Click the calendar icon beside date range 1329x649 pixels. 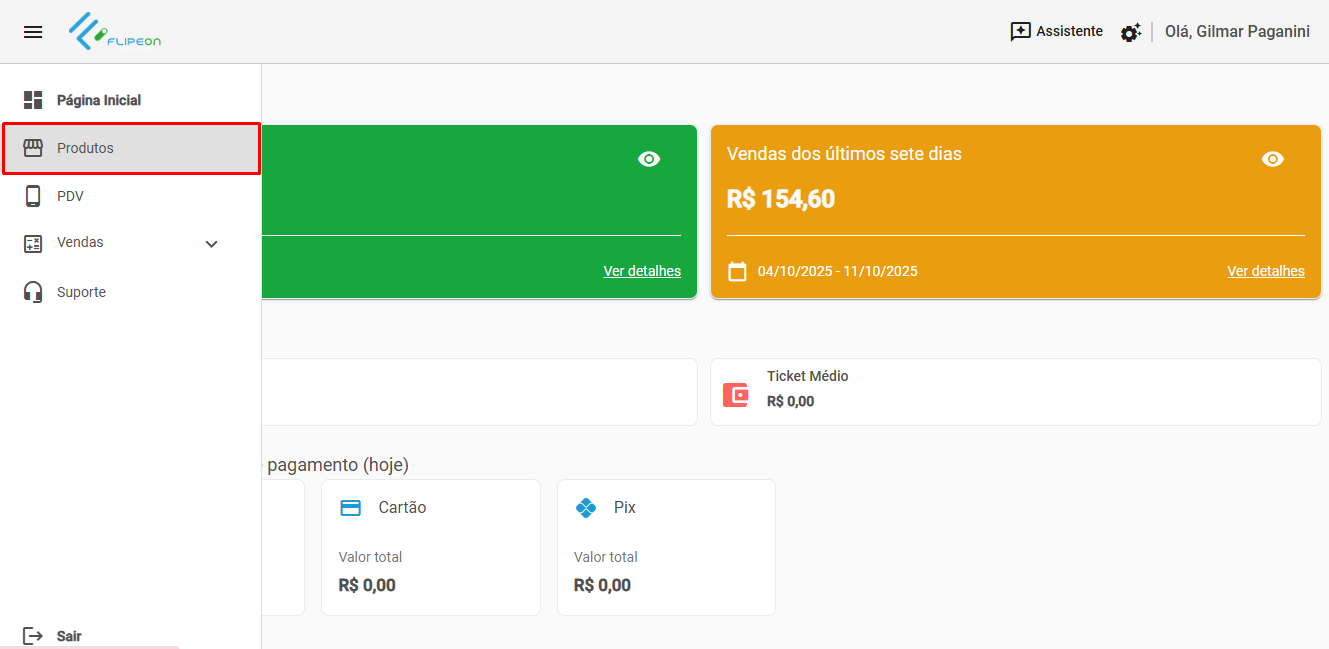pos(737,272)
